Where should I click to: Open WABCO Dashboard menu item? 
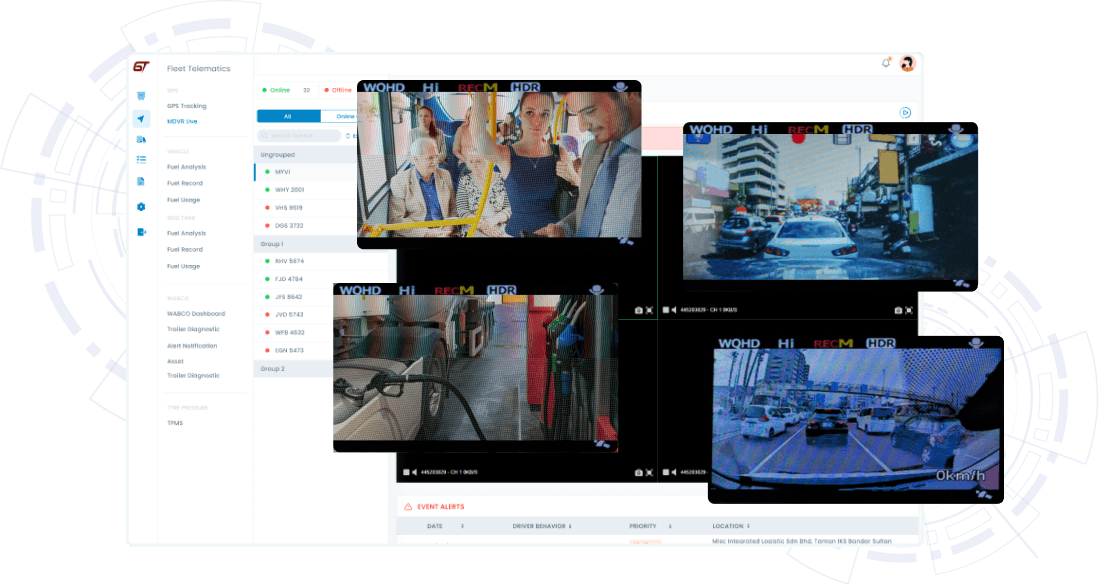click(x=195, y=313)
